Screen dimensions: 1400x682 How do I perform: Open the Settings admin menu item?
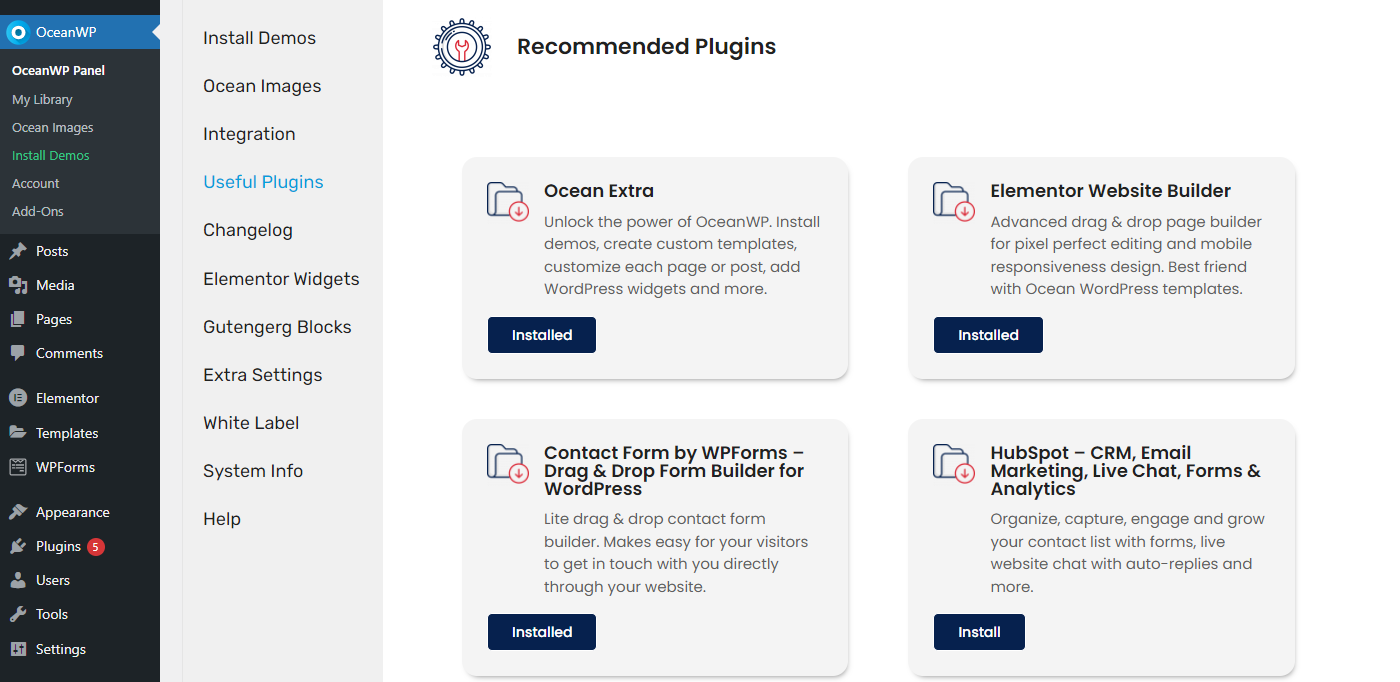[x=61, y=649]
